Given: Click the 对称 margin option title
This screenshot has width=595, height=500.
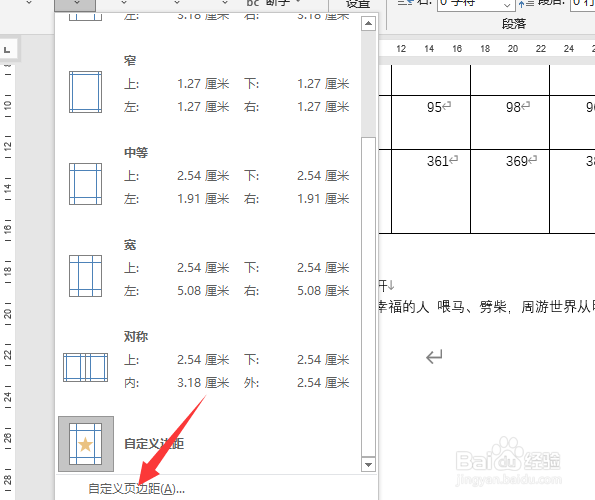Looking at the screenshot, I should 136,336.
